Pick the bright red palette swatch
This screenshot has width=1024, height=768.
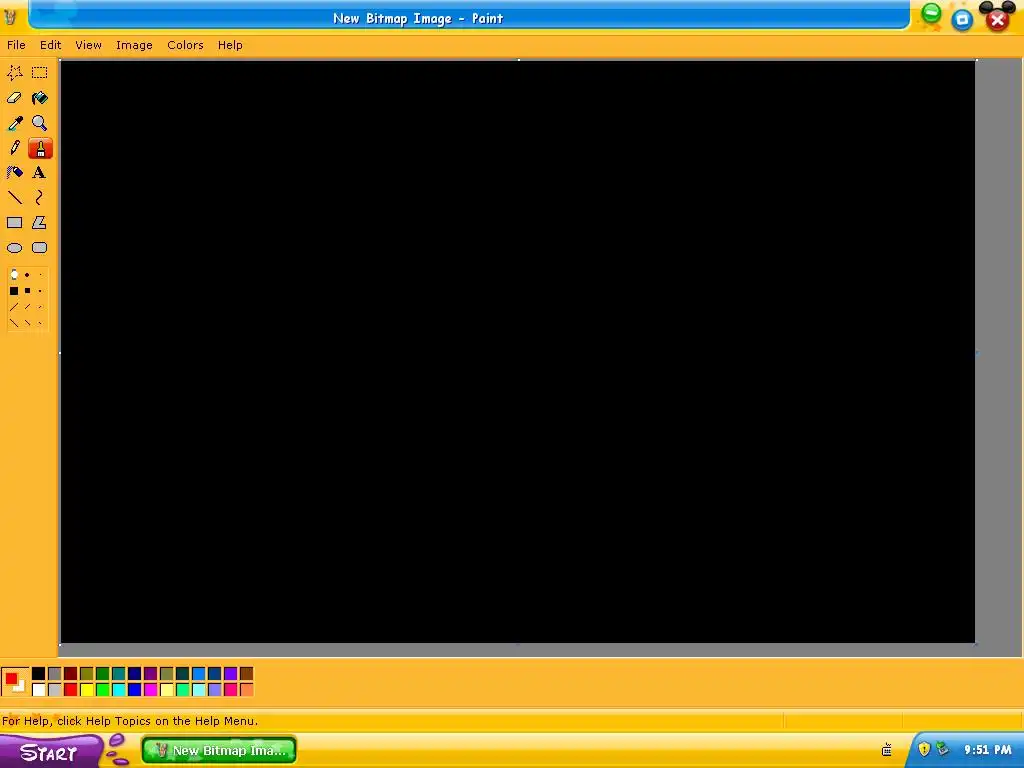click(x=71, y=690)
